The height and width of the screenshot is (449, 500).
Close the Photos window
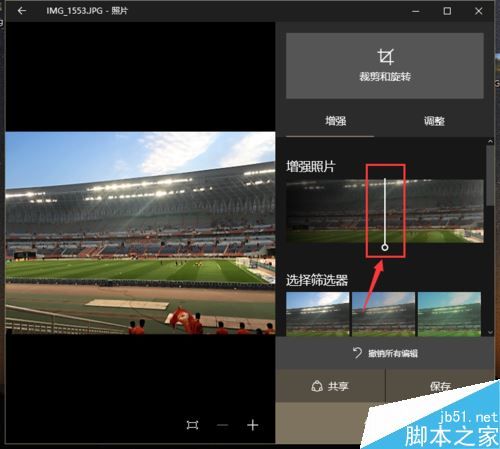479,11
